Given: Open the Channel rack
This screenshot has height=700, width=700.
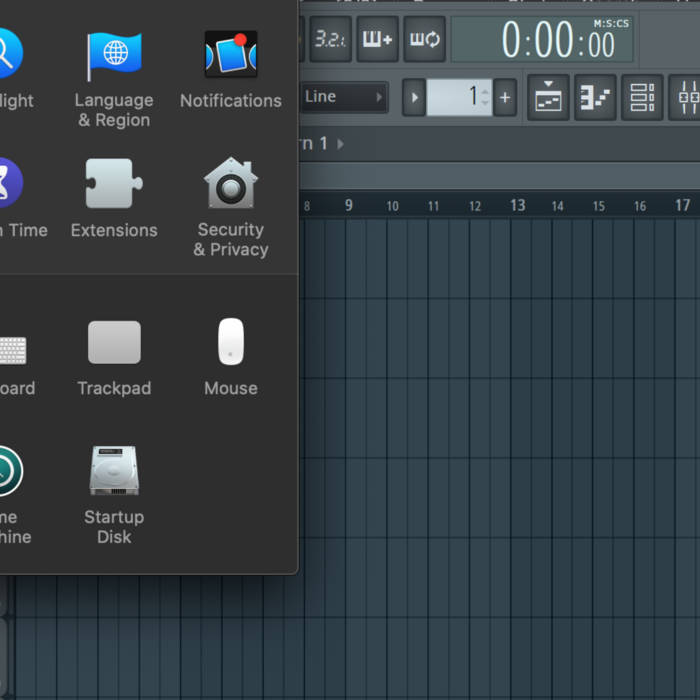Looking at the screenshot, I should (642, 97).
